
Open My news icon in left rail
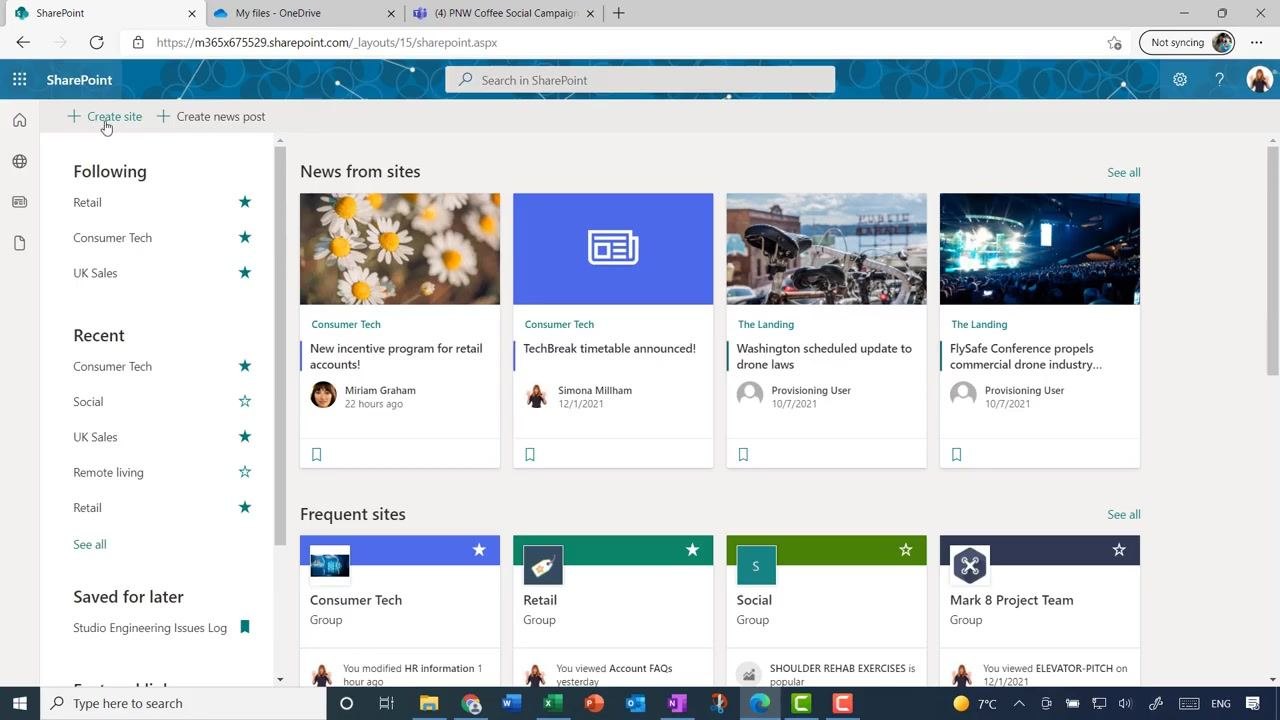19,202
